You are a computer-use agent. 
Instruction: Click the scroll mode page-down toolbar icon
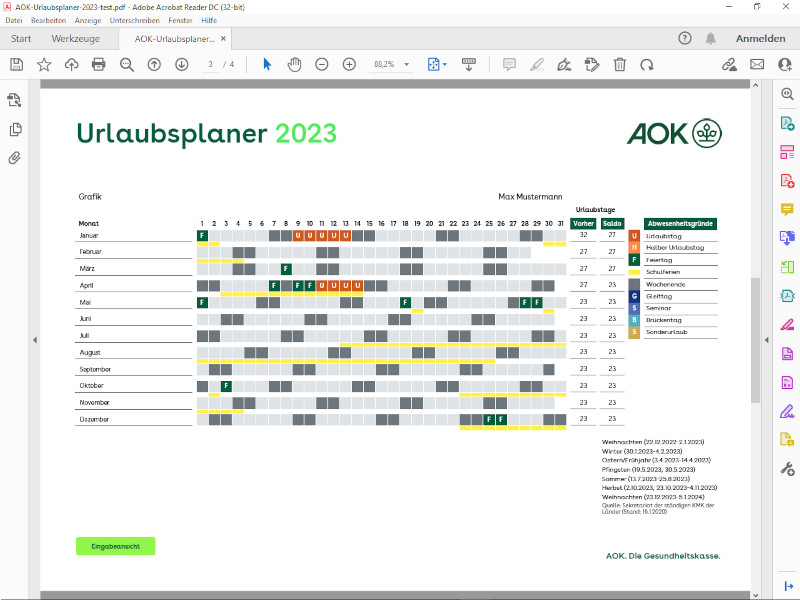click(x=468, y=64)
